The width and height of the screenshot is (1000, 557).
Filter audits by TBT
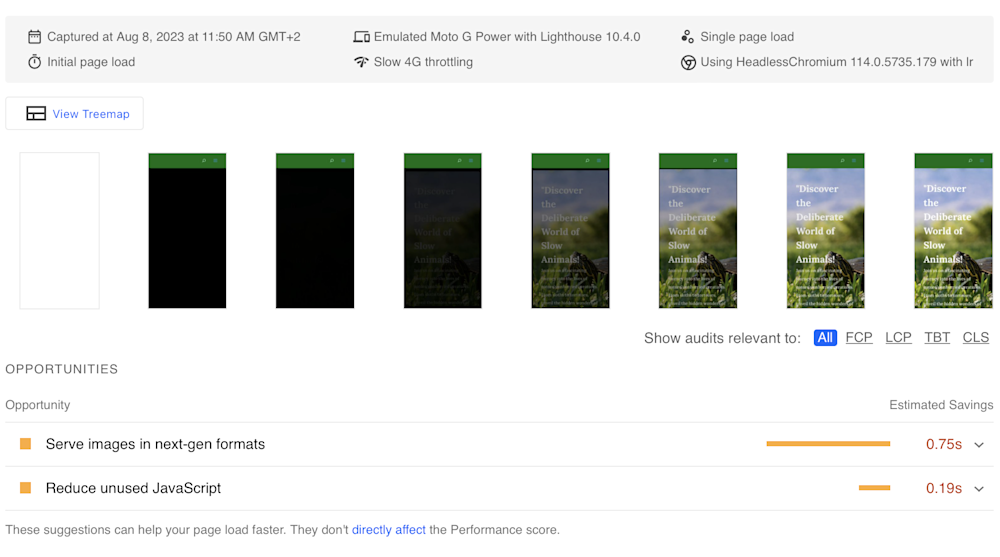click(x=937, y=338)
